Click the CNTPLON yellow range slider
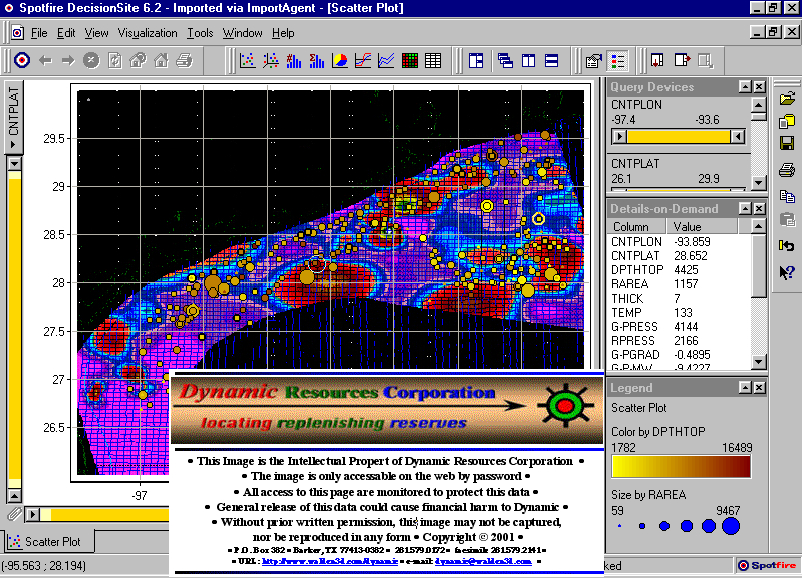Viewport: 802px width, 579px height. point(680,136)
